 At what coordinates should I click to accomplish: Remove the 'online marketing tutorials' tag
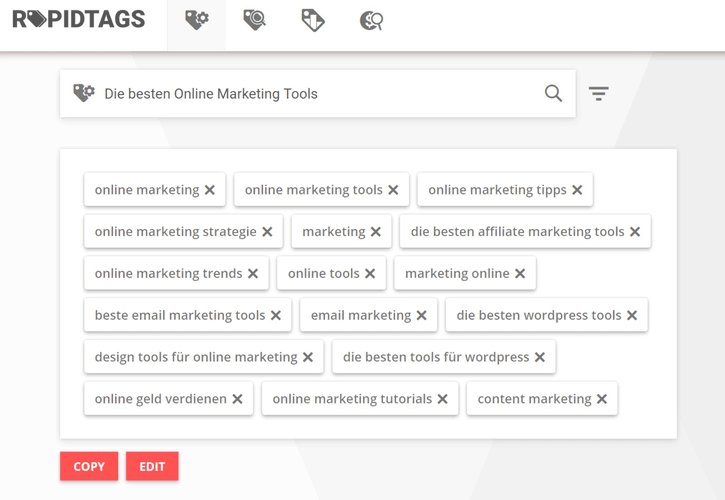[443, 399]
